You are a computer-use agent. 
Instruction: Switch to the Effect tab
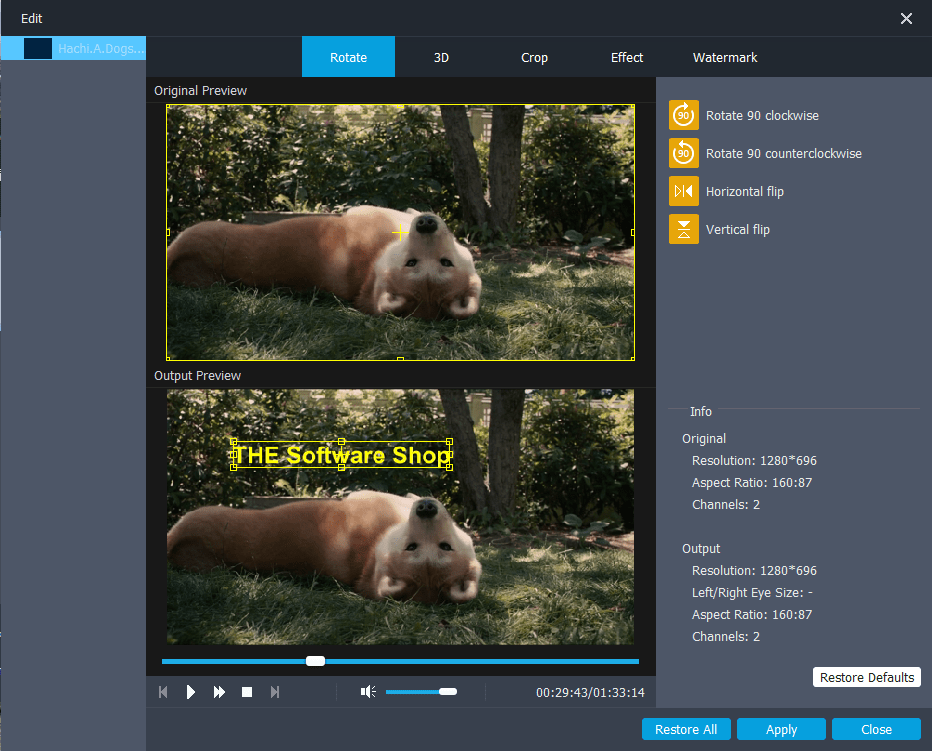pyautogui.click(x=627, y=57)
